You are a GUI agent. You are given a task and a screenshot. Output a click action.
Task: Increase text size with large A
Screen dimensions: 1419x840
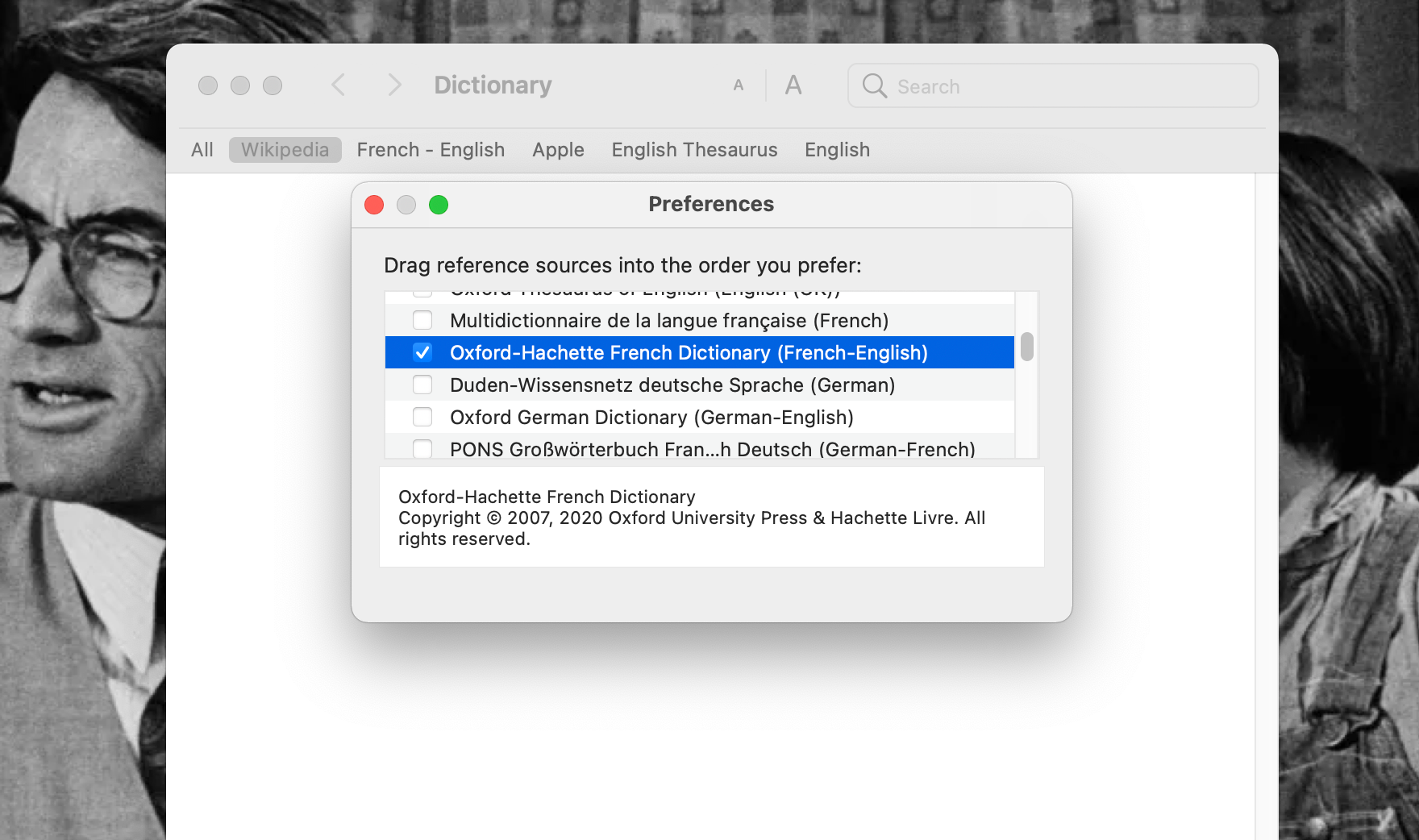pyautogui.click(x=793, y=85)
